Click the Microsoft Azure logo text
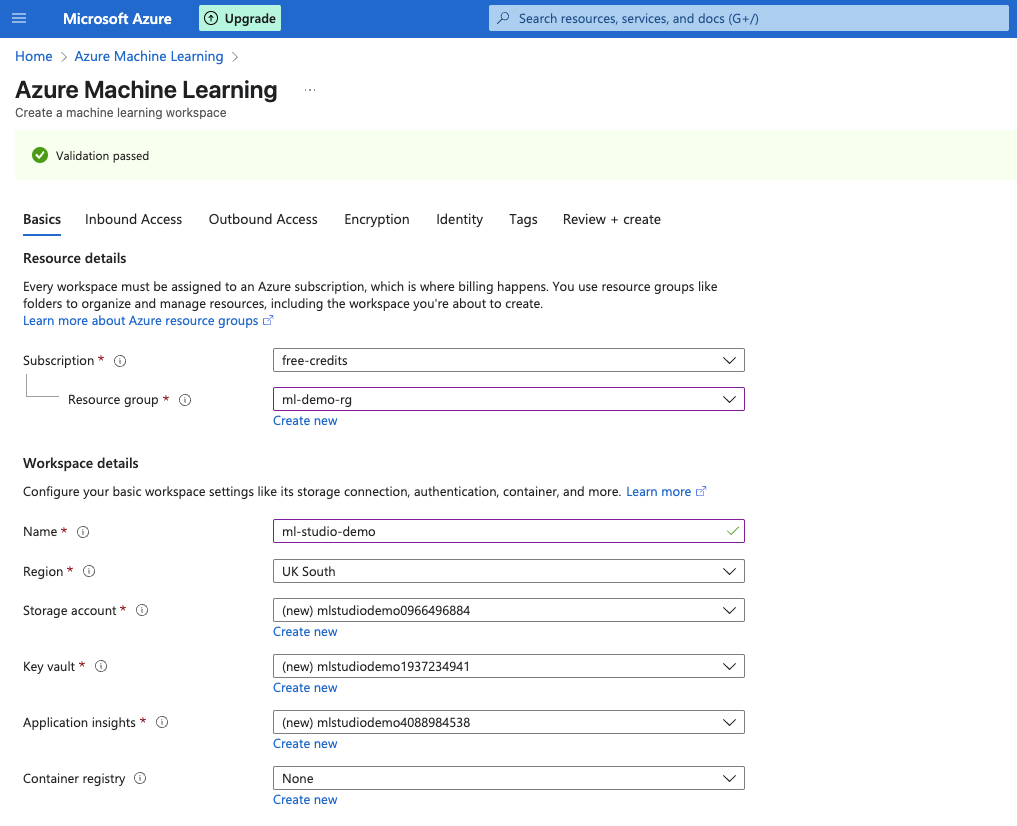The height and width of the screenshot is (826, 1017). click(117, 19)
